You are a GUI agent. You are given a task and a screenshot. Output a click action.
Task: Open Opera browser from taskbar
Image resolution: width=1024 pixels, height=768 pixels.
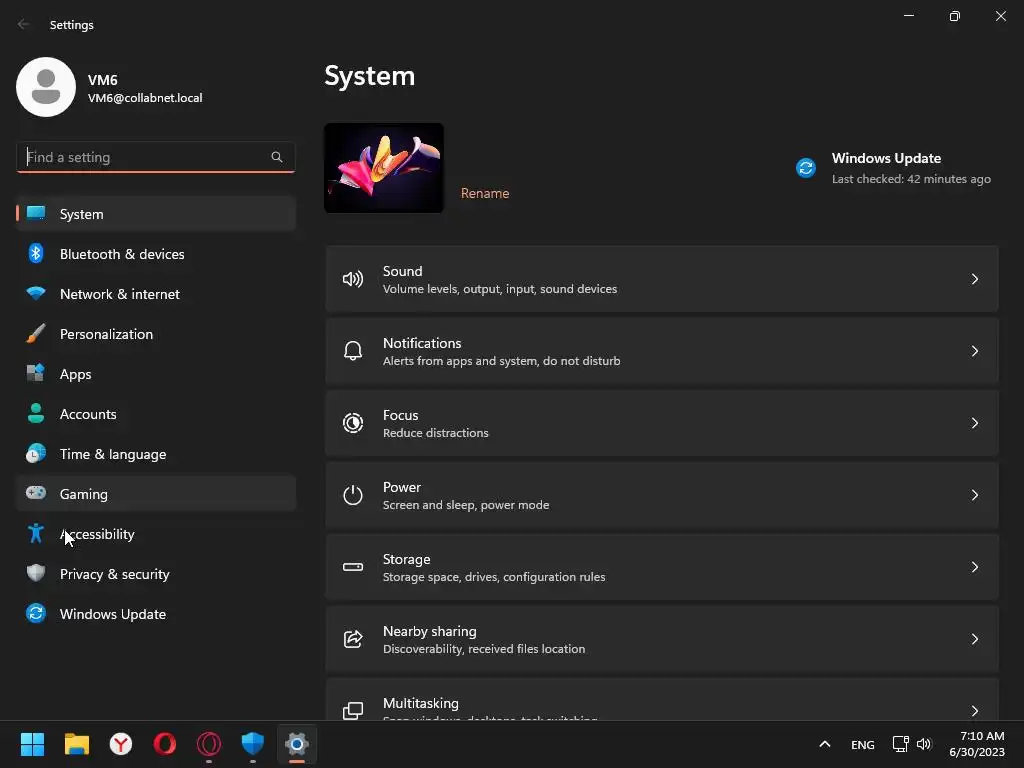point(165,744)
